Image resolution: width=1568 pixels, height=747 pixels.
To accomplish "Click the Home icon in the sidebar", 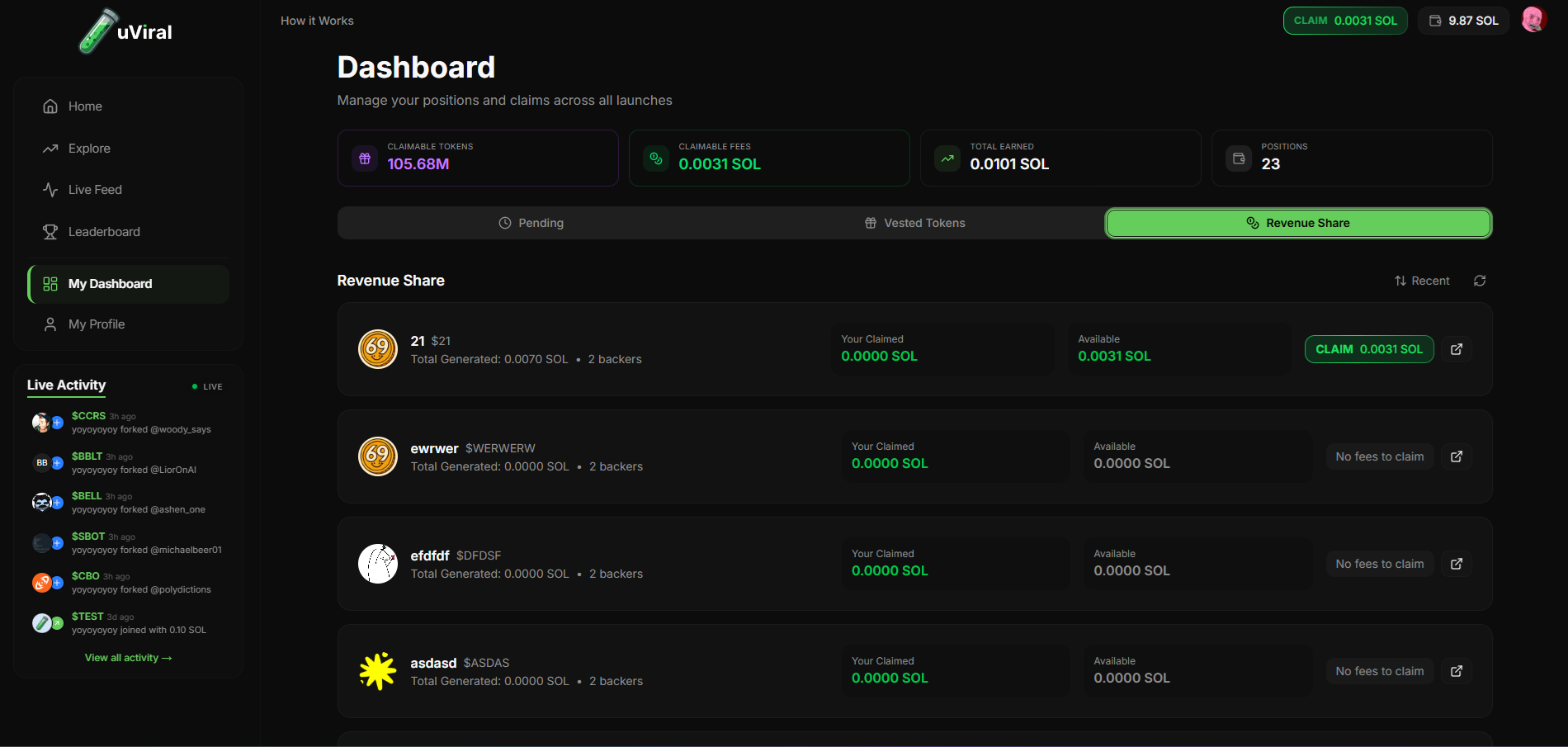I will coord(50,106).
